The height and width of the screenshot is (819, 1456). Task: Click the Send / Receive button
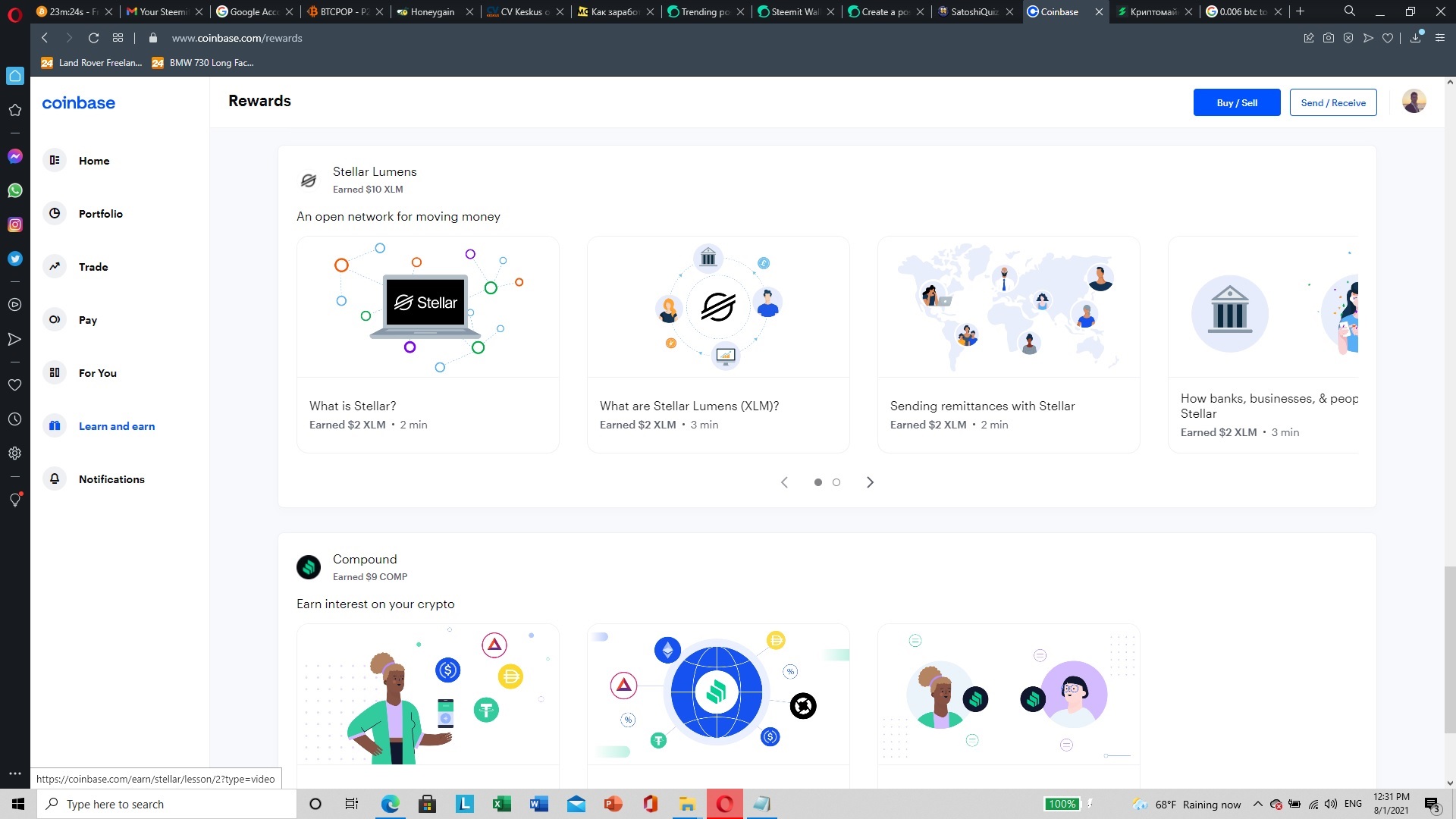coord(1333,102)
